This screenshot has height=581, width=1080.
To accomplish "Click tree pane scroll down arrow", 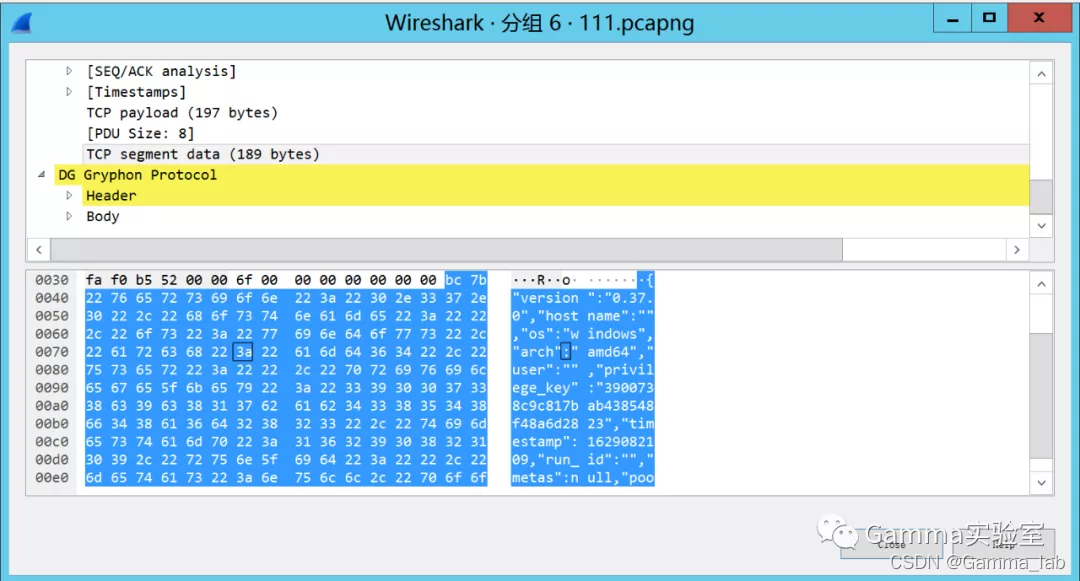I will point(1041,226).
